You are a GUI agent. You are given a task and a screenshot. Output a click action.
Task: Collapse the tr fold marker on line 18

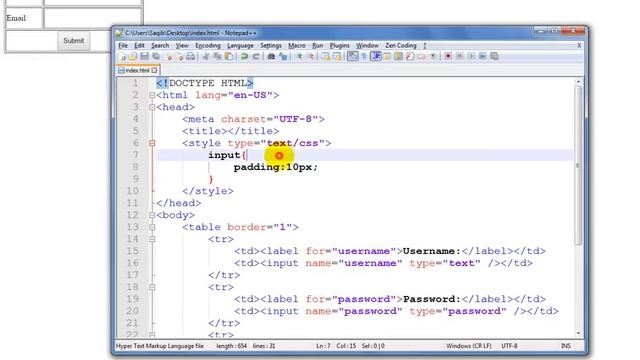152,287
